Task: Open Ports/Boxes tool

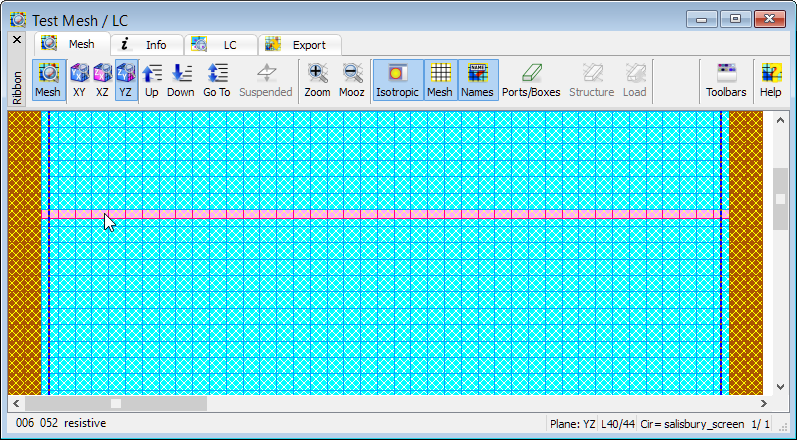Action: tap(531, 80)
